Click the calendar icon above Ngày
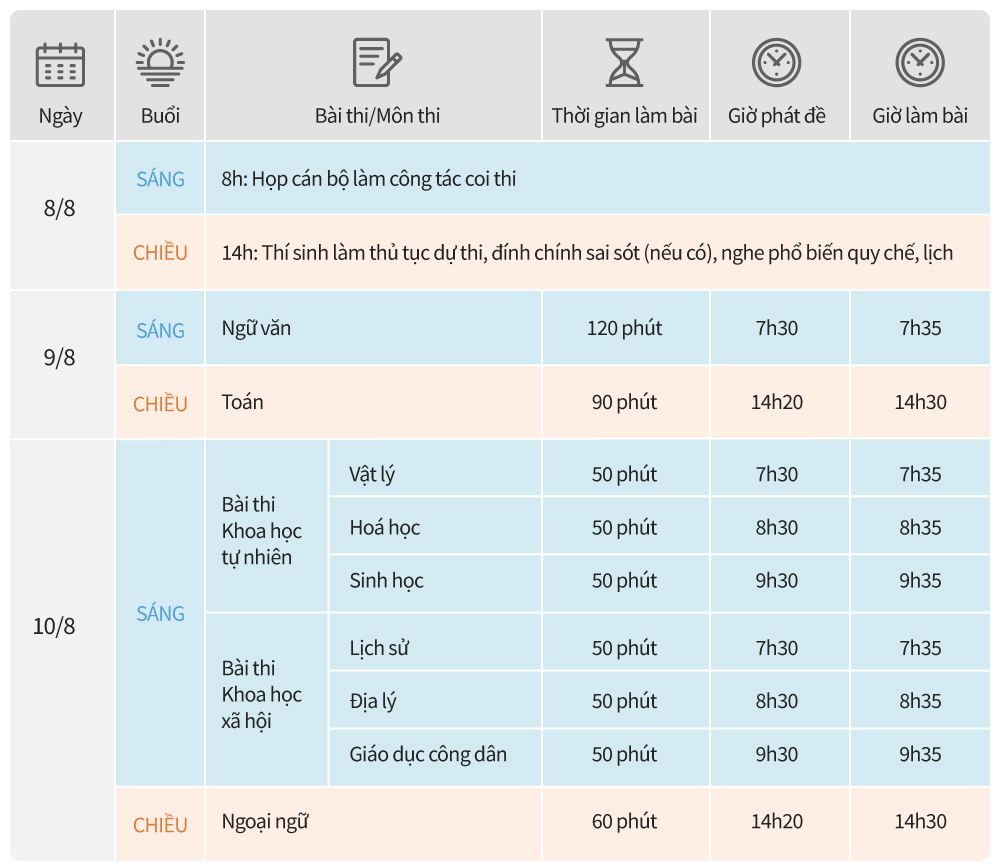 (60, 65)
